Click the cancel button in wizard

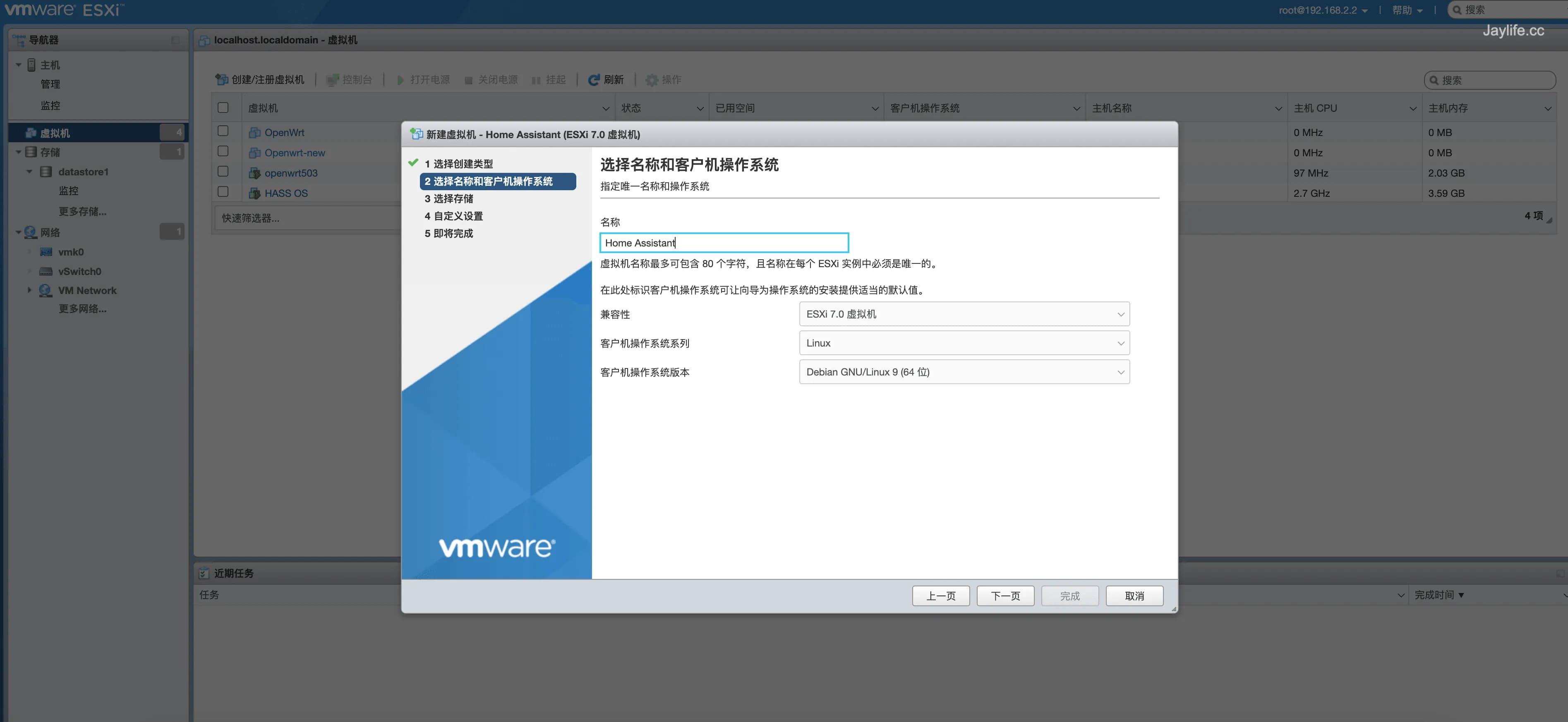pyautogui.click(x=1134, y=595)
